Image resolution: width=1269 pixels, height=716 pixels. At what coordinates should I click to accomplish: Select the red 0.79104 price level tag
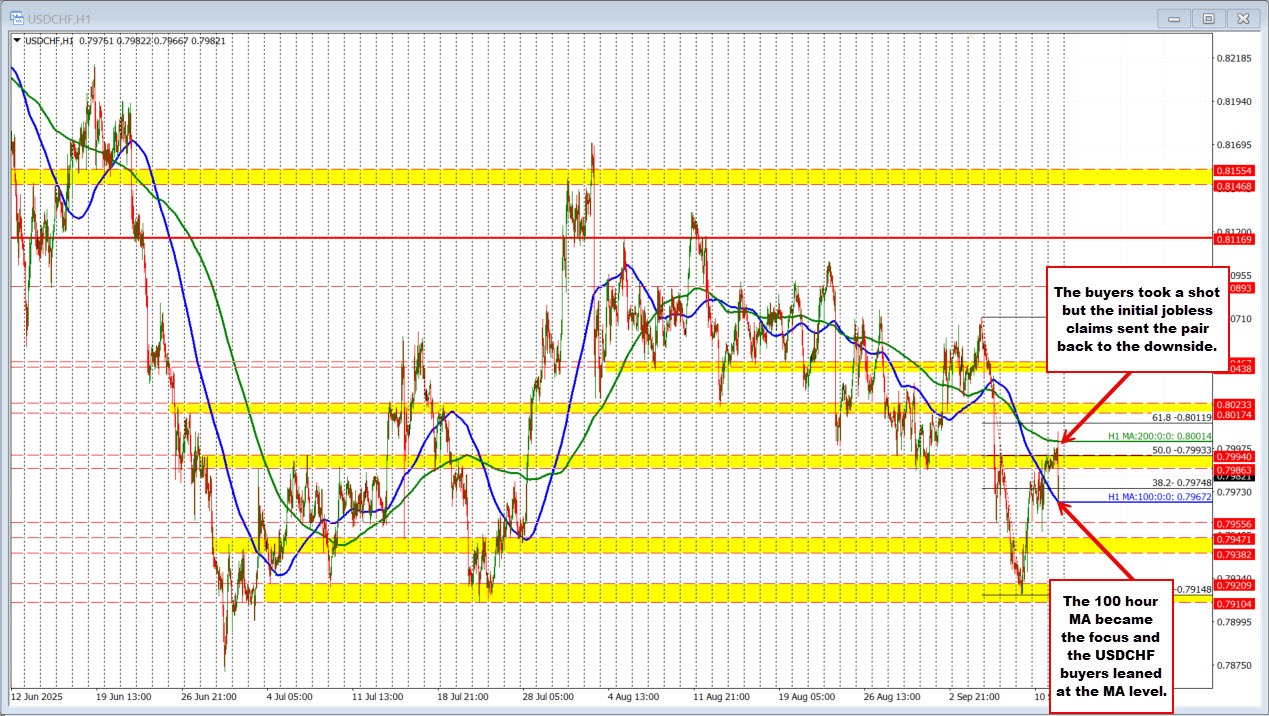(x=1233, y=604)
